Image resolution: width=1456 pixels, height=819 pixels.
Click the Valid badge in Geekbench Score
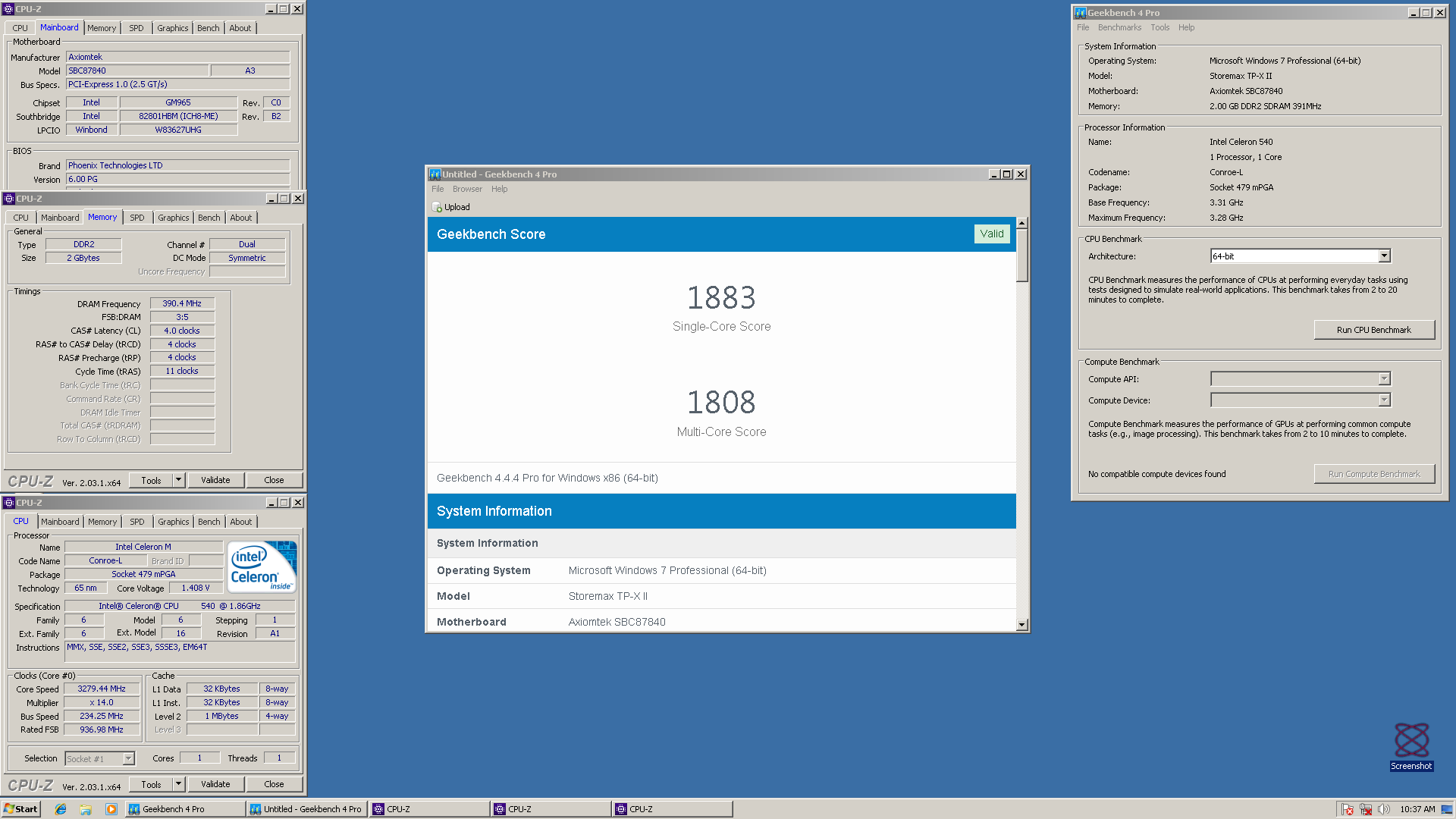991,234
